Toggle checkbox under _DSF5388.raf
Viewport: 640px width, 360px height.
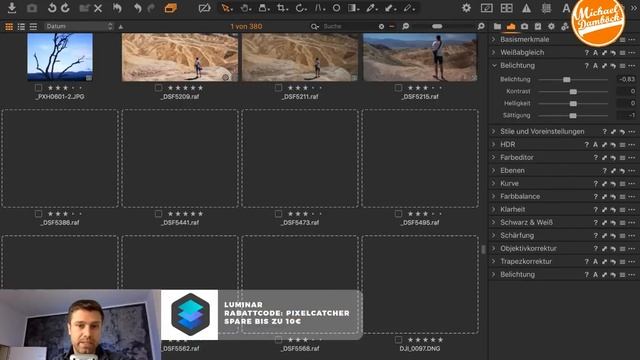38,214
